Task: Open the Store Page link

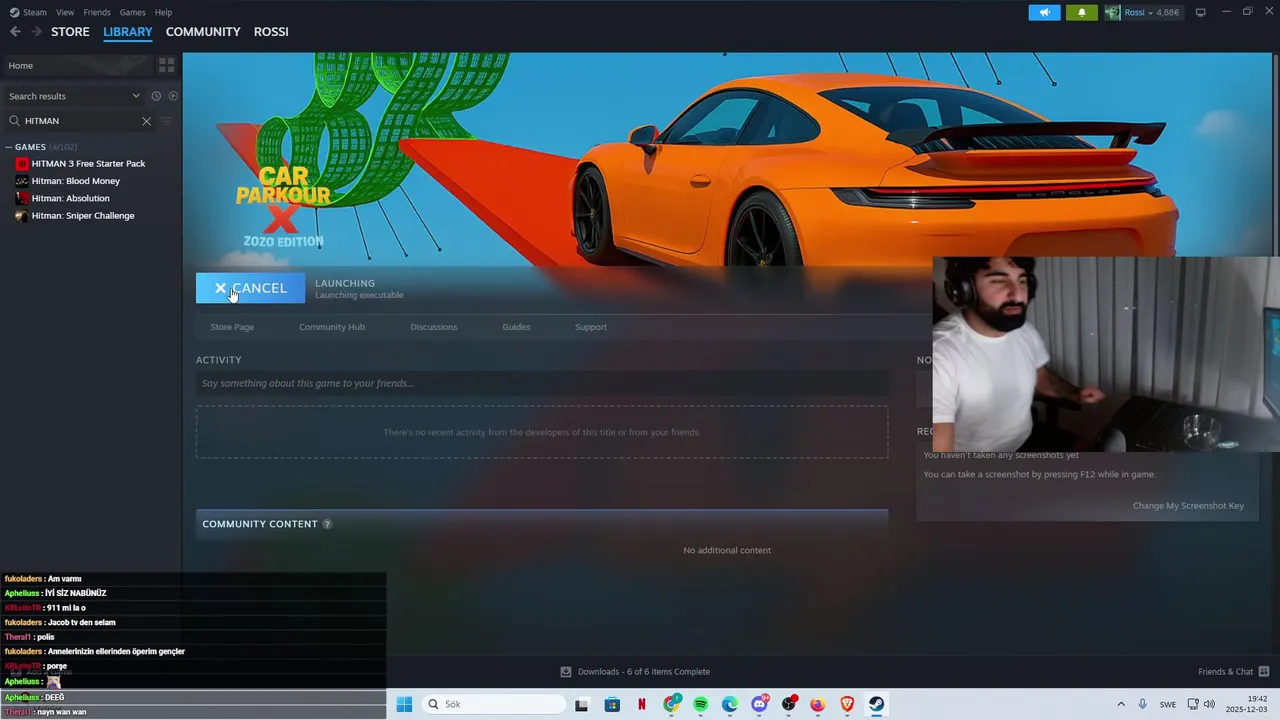Action: click(x=232, y=327)
